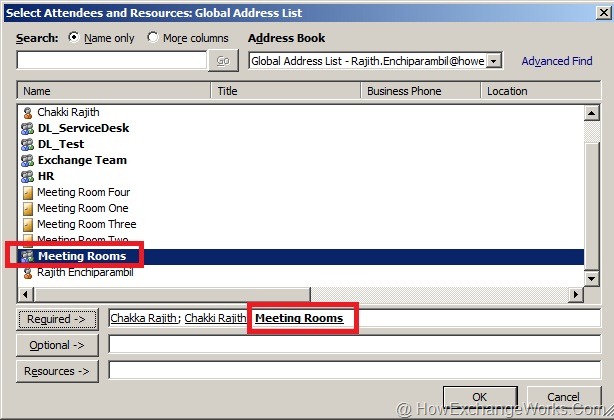The width and height of the screenshot is (614, 420).
Task: Click Chakki Rajith in Required field
Action: (x=215, y=318)
